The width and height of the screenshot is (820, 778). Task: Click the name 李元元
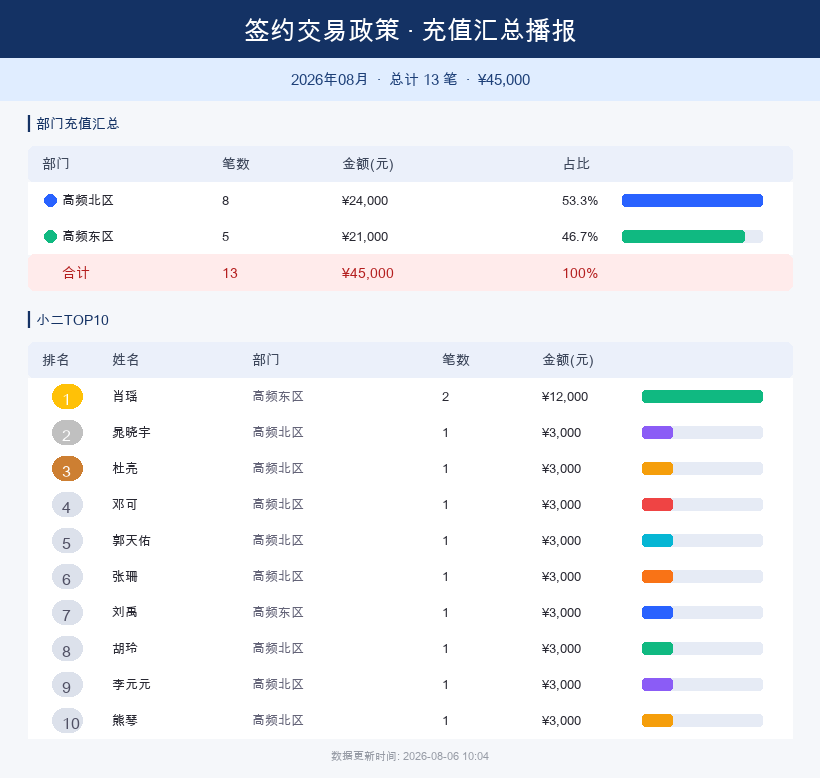[x=131, y=684]
